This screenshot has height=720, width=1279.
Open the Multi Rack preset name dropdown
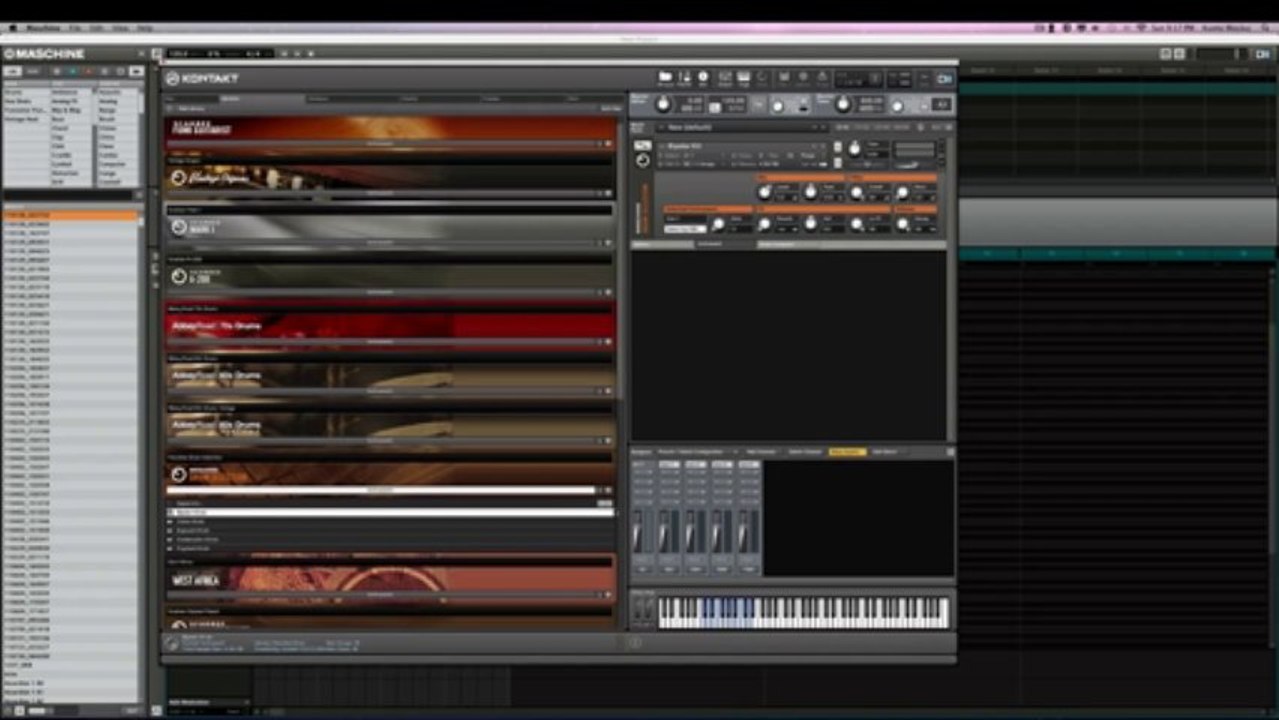[x=740, y=127]
